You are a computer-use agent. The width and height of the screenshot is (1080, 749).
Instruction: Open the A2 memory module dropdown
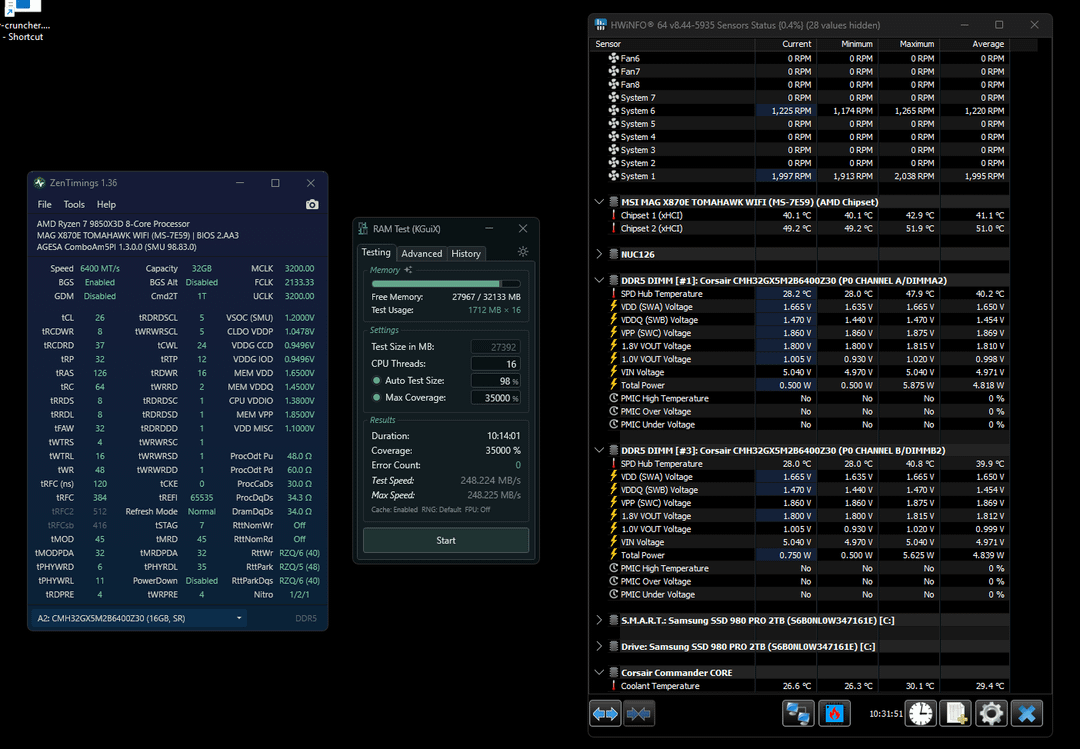tap(138, 618)
